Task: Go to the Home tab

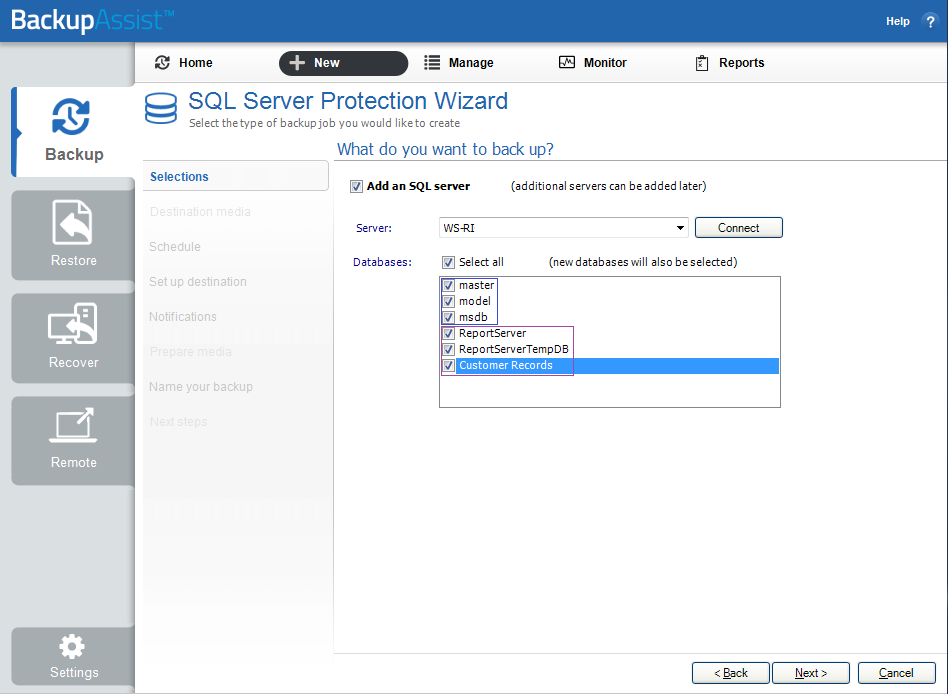Action: pos(195,63)
